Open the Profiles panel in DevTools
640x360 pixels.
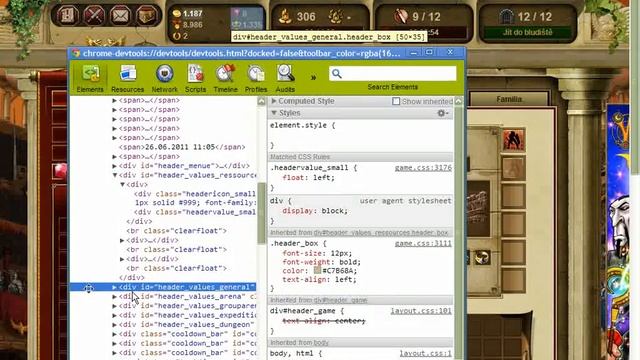(256, 78)
